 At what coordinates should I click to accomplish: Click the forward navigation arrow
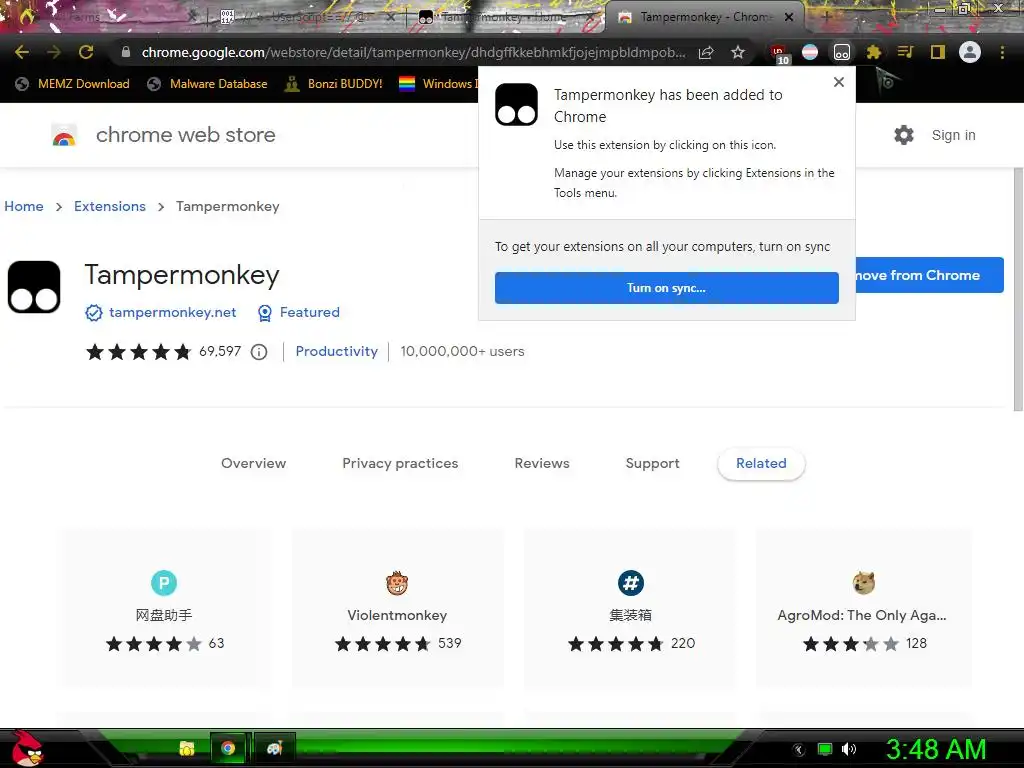(54, 52)
